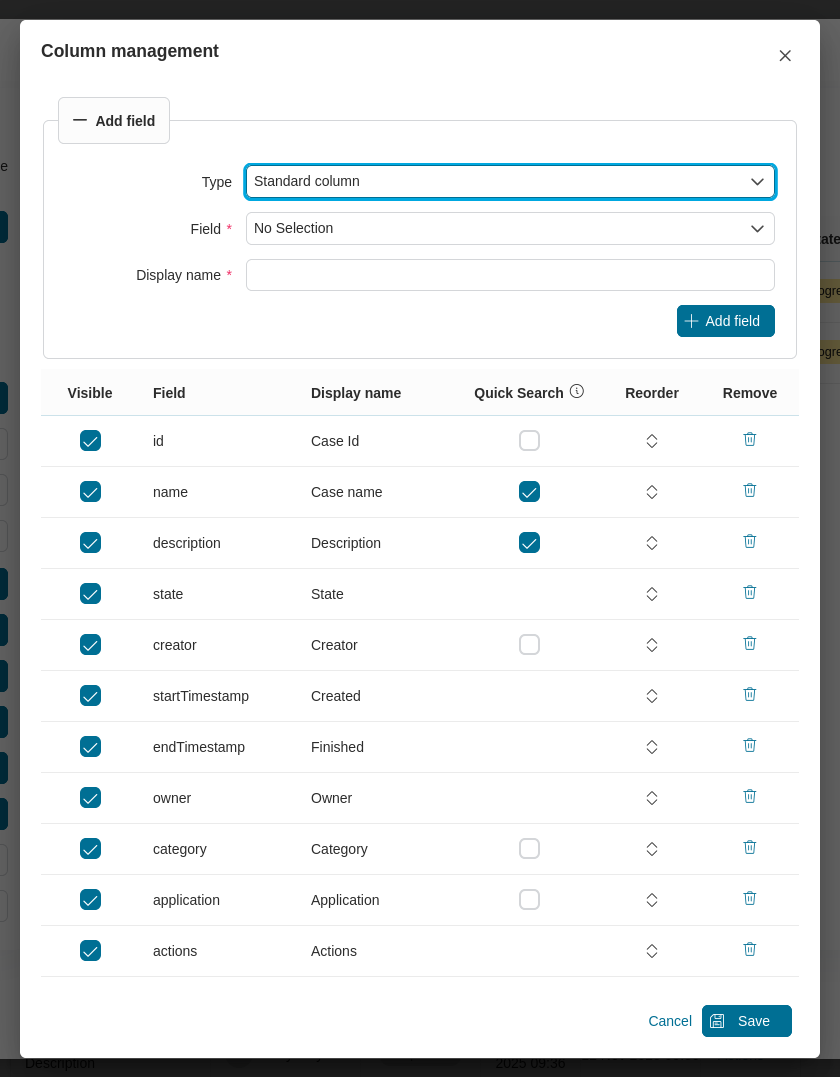
Task: Delete the id column using its trash icon
Action: click(x=750, y=440)
